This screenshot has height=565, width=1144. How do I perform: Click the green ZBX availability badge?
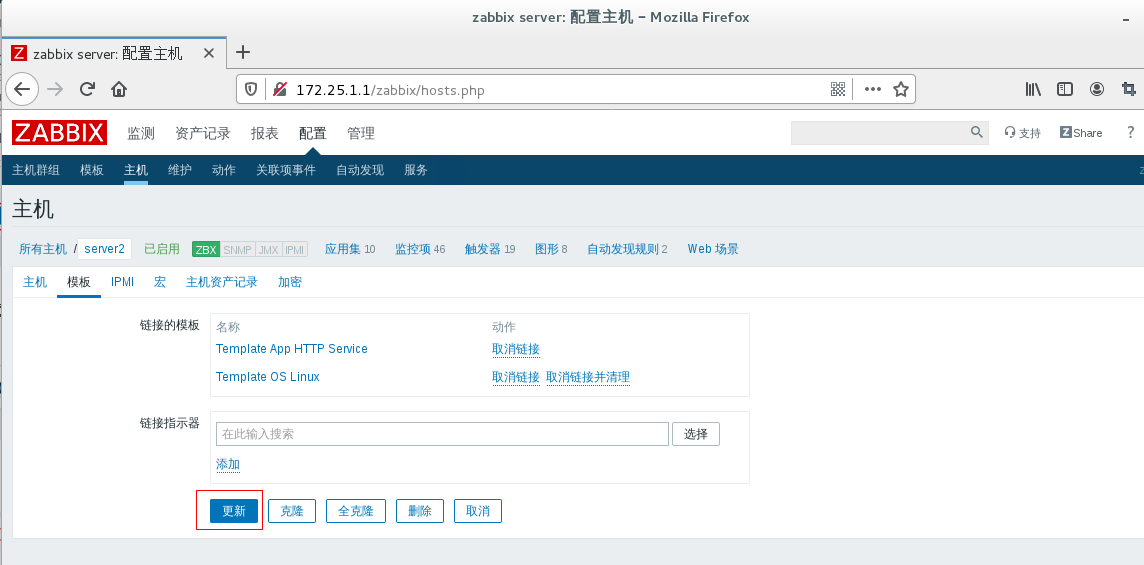[206, 250]
